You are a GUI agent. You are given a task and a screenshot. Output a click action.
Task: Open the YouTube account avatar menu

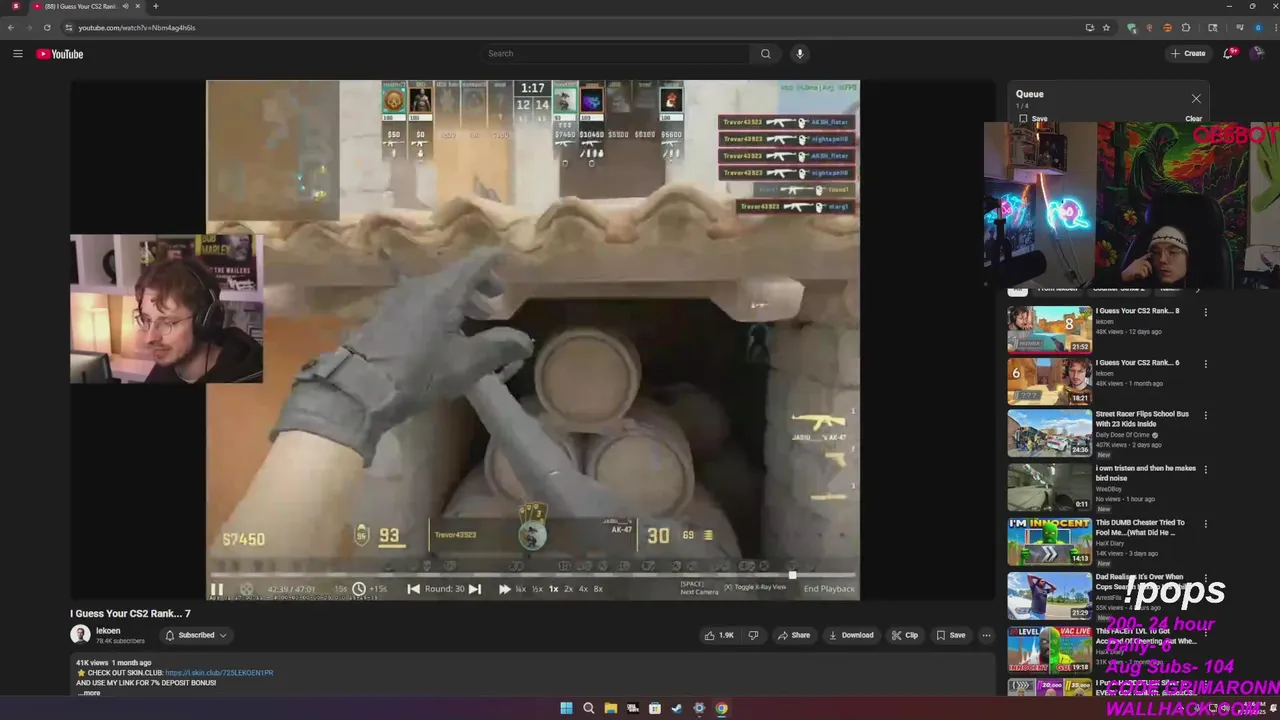point(1259,54)
